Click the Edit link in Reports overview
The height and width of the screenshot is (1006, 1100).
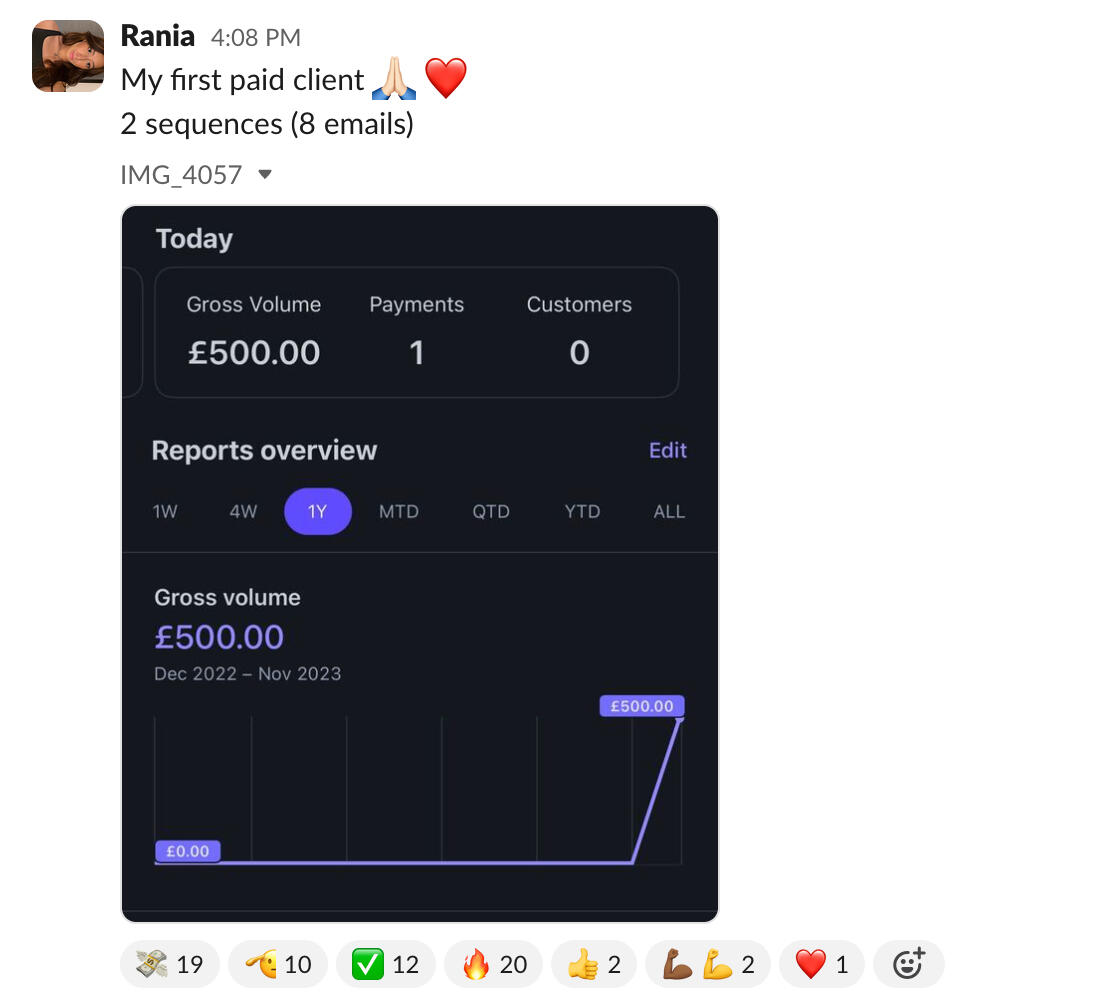(667, 450)
